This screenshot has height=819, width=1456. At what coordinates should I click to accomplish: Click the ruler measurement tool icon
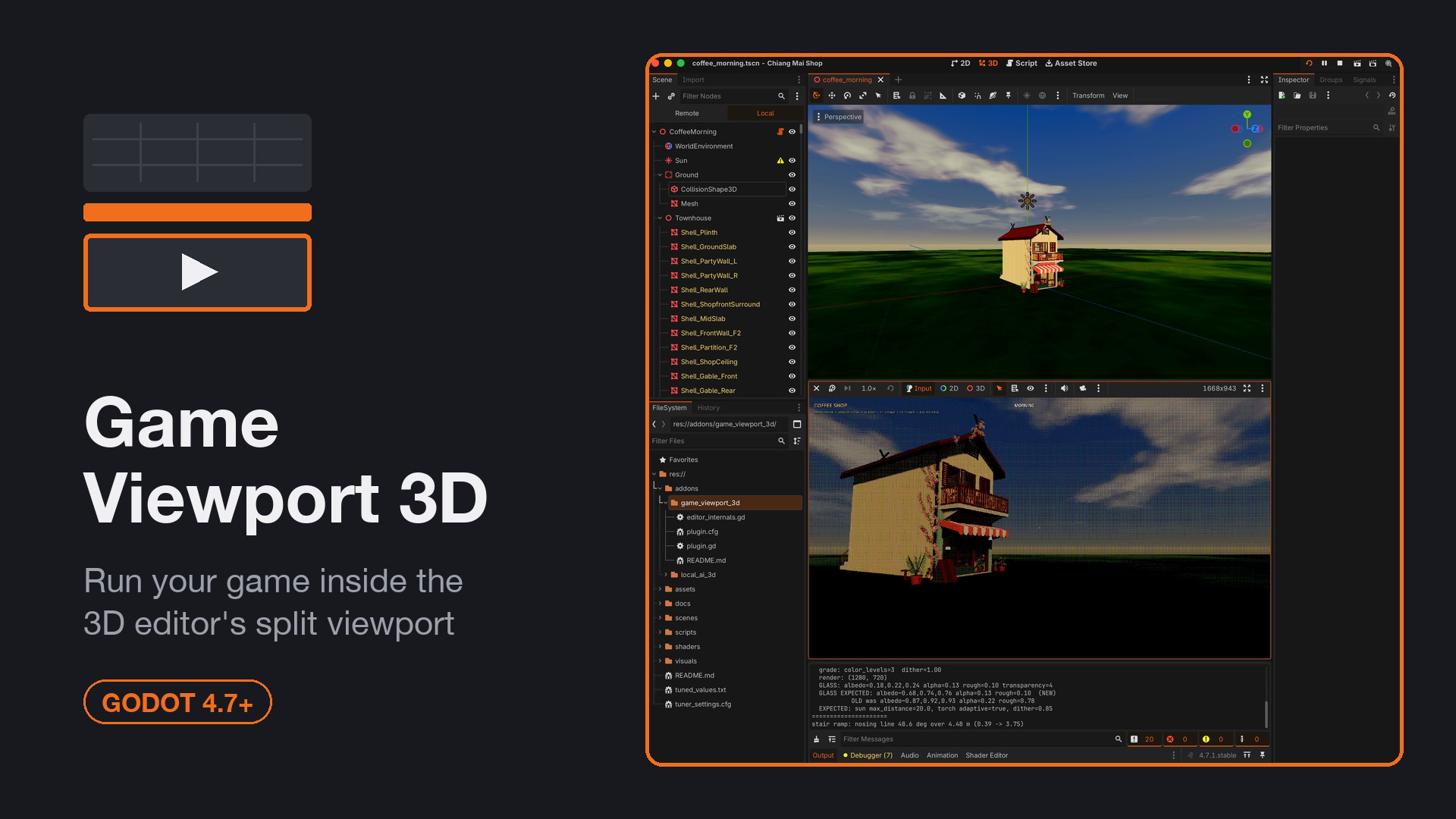(943, 96)
